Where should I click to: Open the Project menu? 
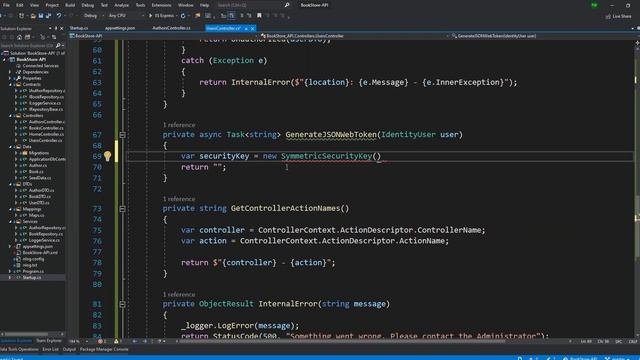(x=52, y=5)
